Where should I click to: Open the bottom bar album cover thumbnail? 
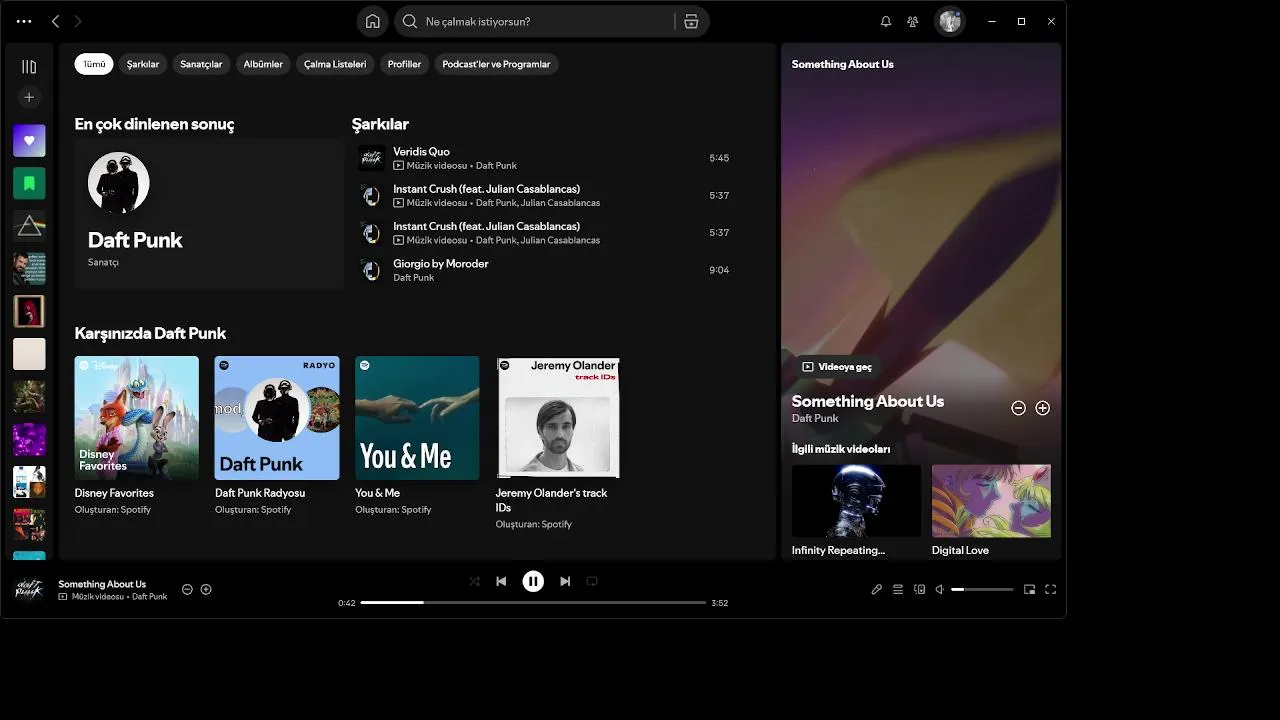point(29,590)
